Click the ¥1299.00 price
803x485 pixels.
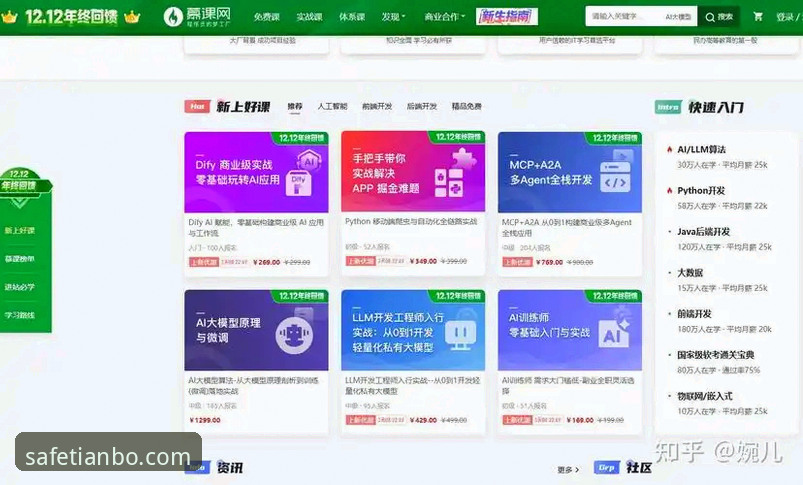pyautogui.click(x=205, y=420)
